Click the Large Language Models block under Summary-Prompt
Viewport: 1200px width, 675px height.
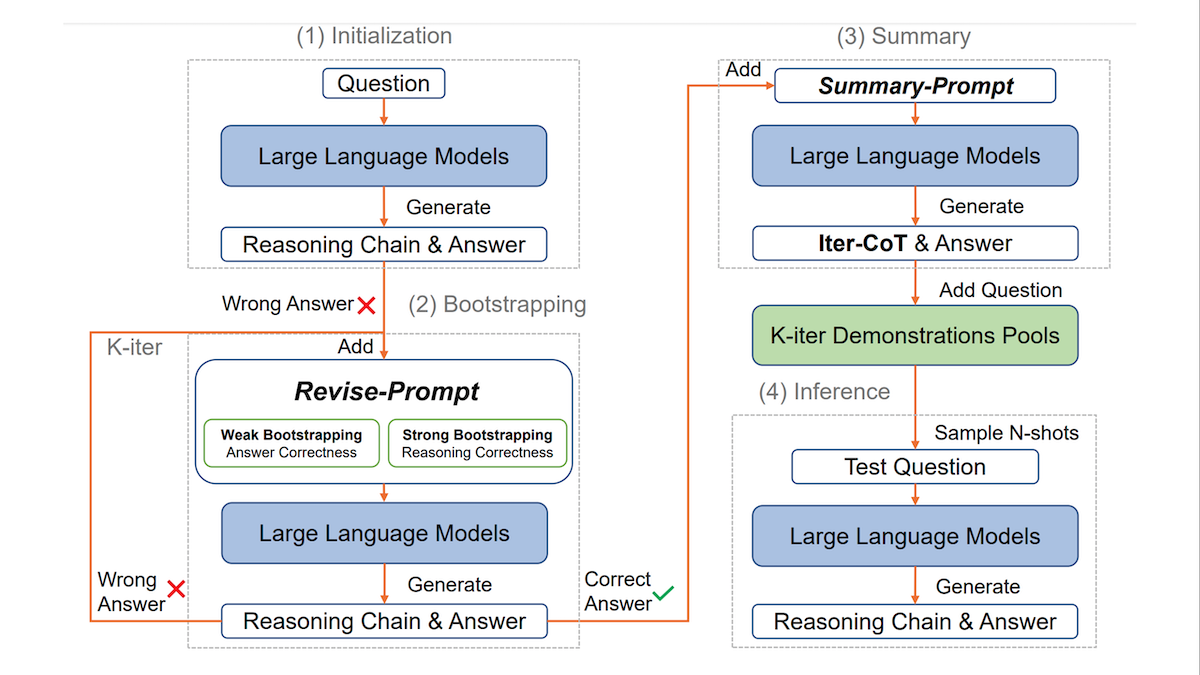(915, 156)
